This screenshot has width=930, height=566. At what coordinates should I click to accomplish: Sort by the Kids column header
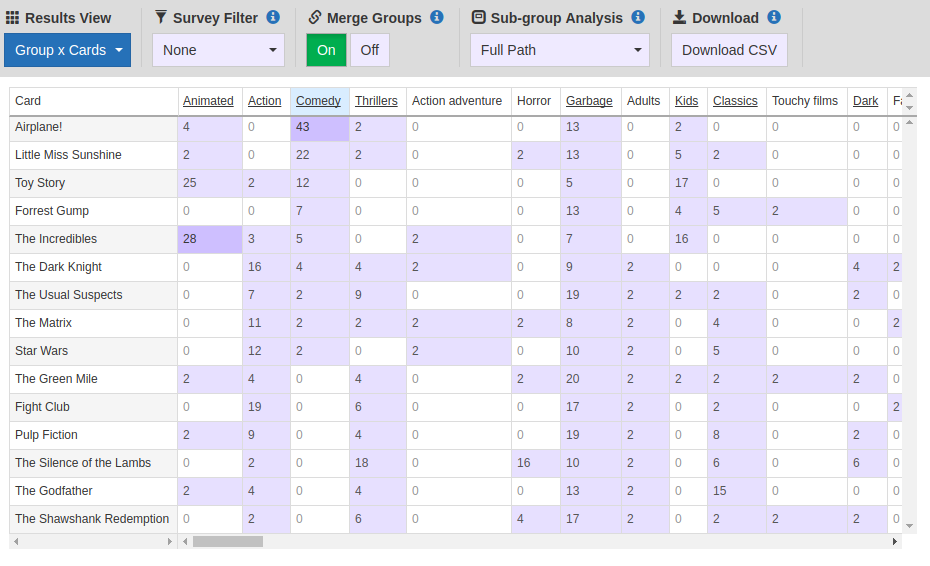686,101
